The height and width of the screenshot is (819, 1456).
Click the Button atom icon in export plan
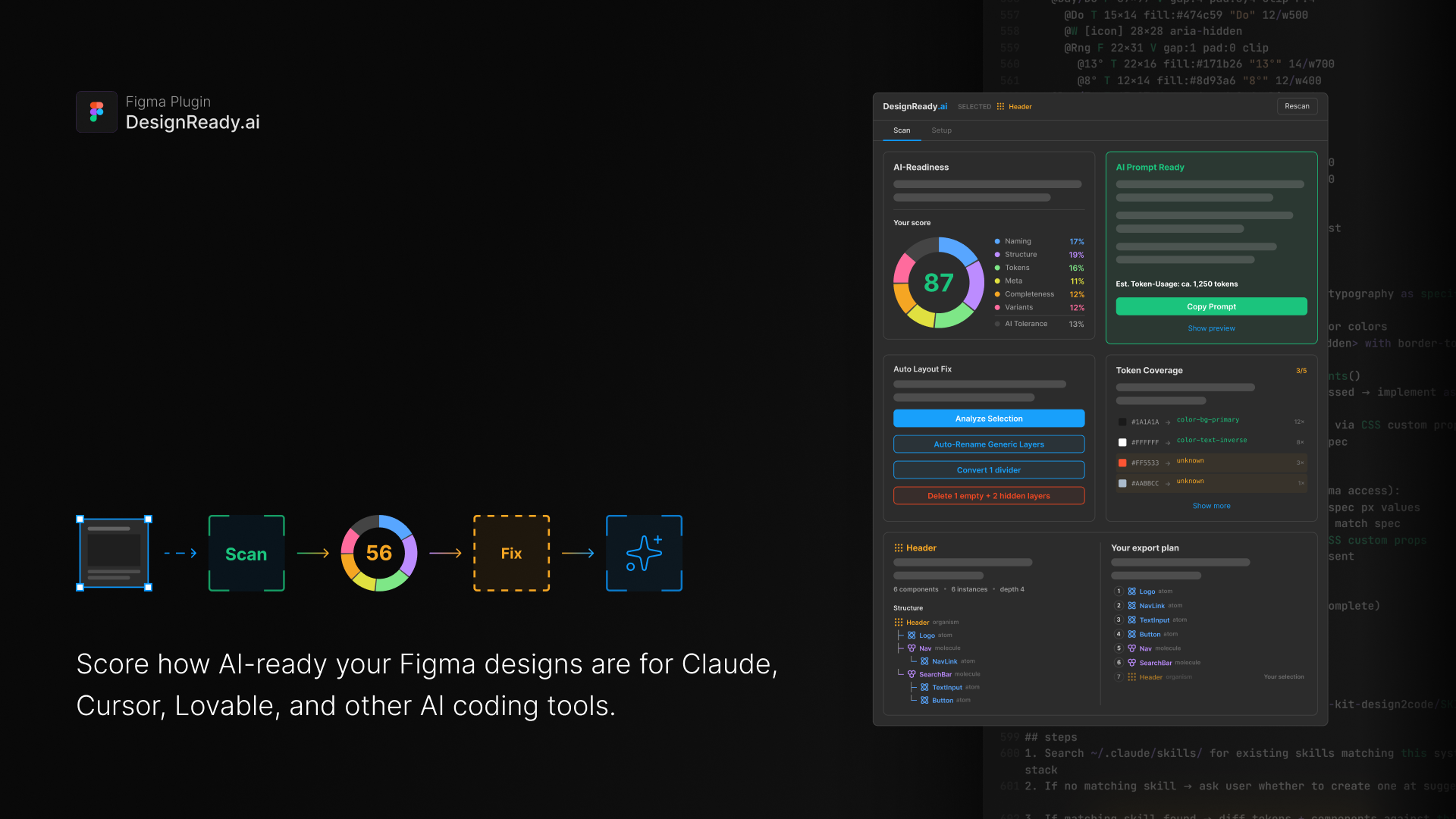(x=1131, y=634)
